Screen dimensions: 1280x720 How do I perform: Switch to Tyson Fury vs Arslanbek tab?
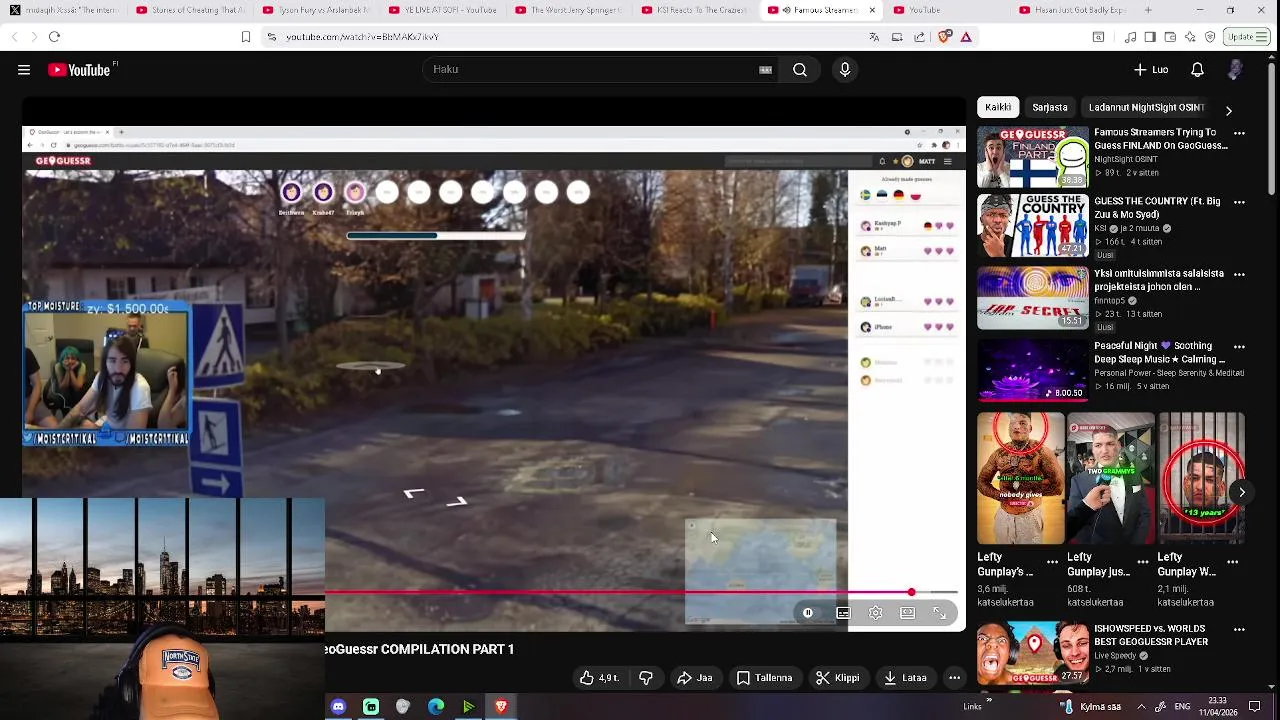316,10
